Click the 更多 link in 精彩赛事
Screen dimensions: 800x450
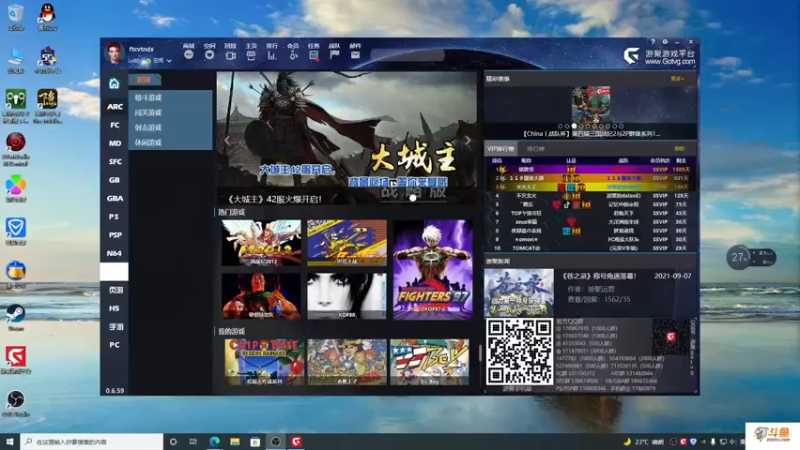click(x=677, y=79)
